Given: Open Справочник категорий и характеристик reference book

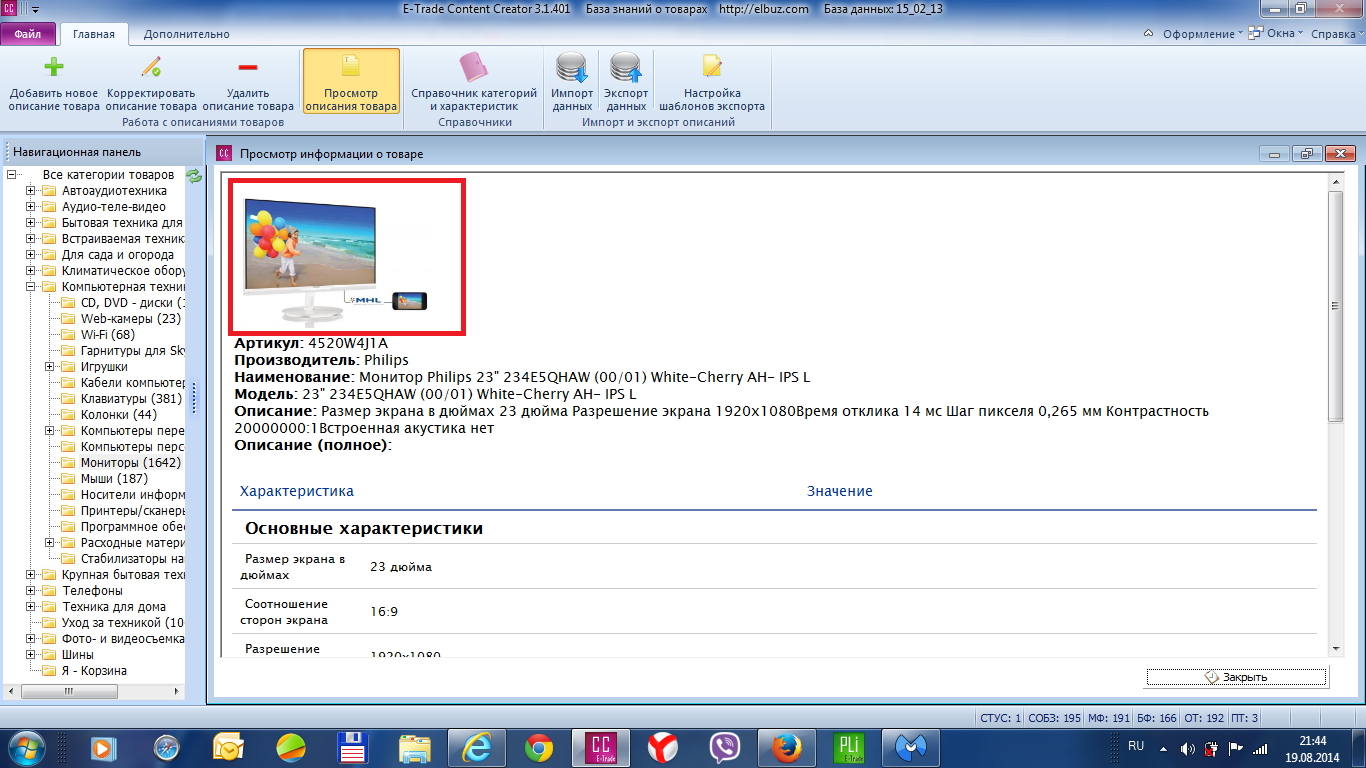Looking at the screenshot, I should coord(474,83).
